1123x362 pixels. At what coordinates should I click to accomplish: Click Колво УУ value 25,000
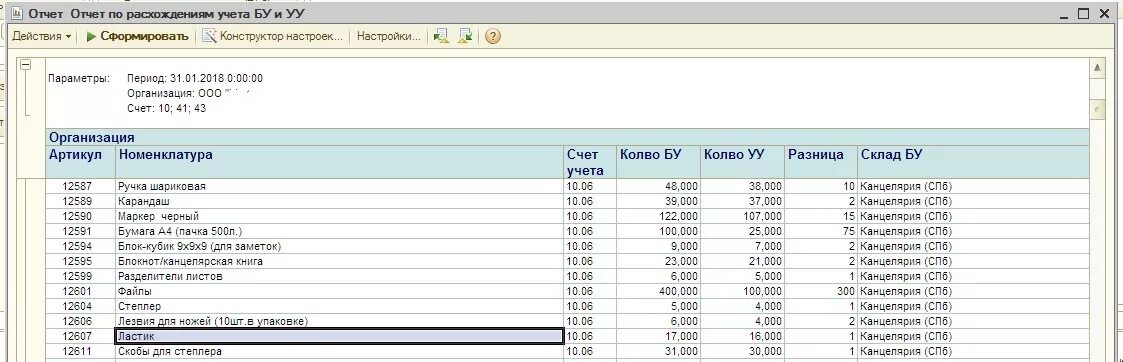(x=764, y=232)
